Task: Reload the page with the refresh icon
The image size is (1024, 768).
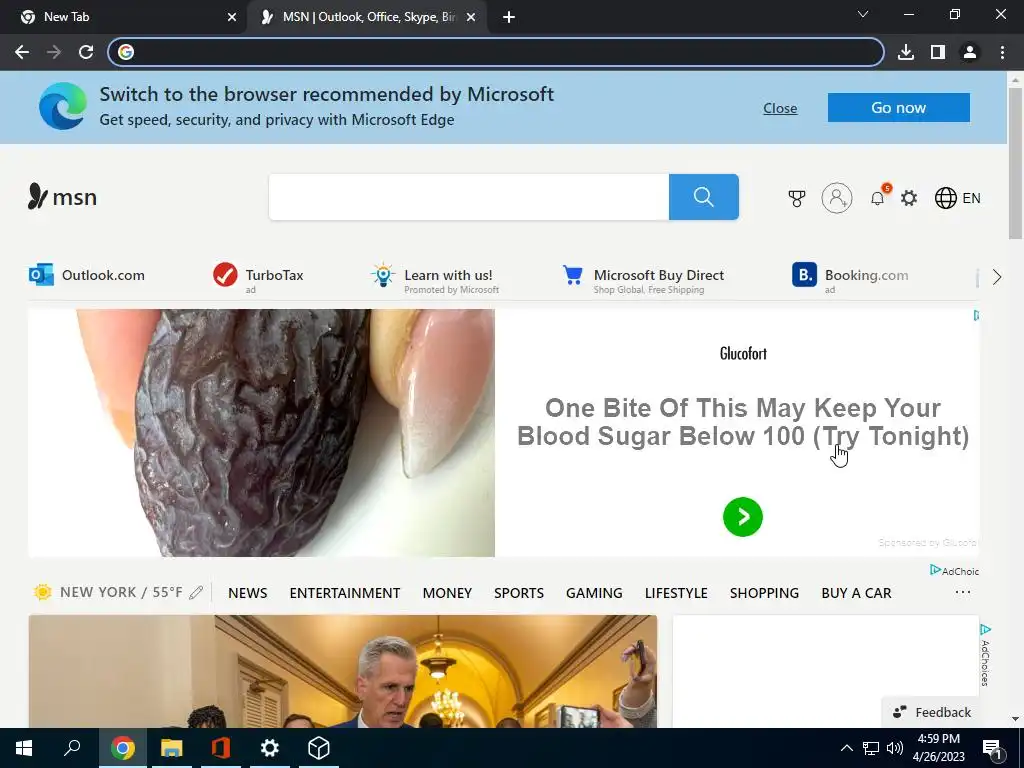Action: [x=86, y=52]
